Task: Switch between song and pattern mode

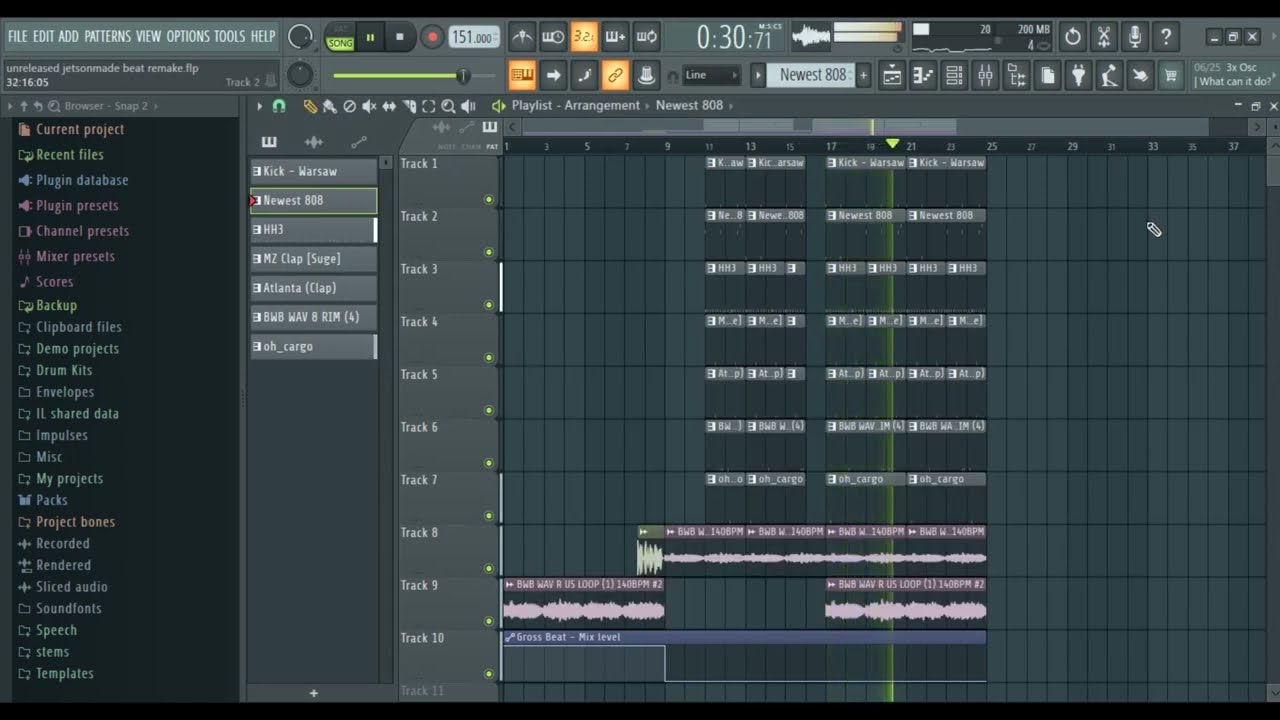Action: [340, 38]
